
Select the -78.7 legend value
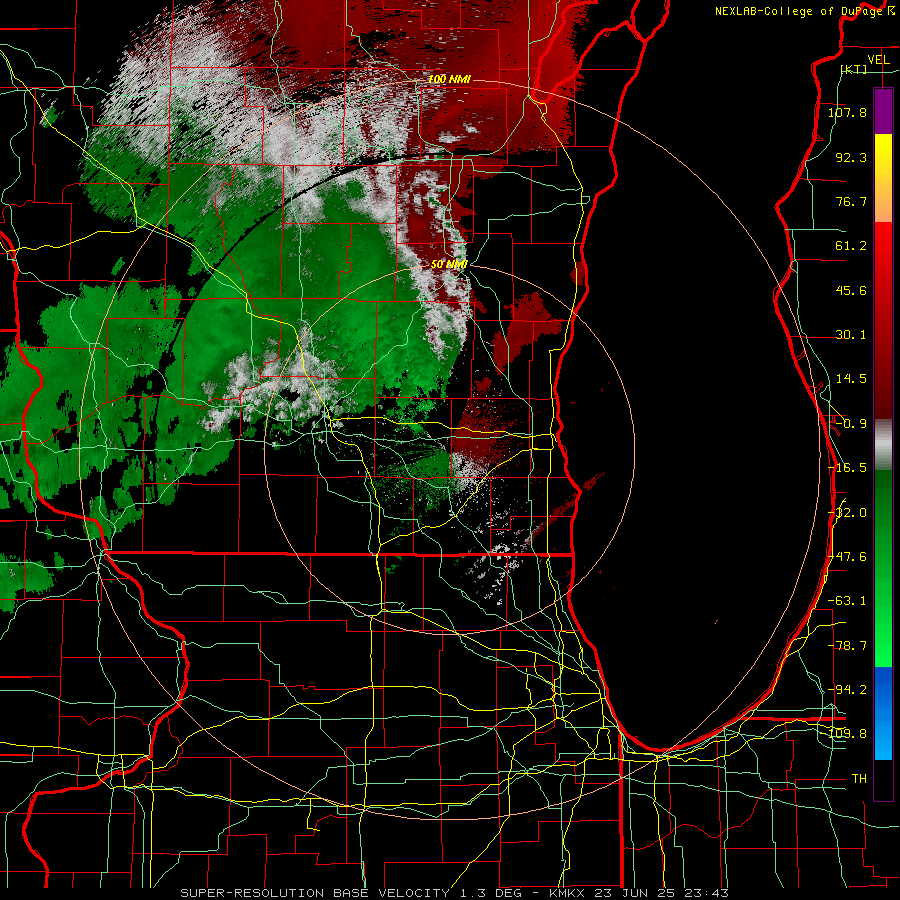(847, 646)
